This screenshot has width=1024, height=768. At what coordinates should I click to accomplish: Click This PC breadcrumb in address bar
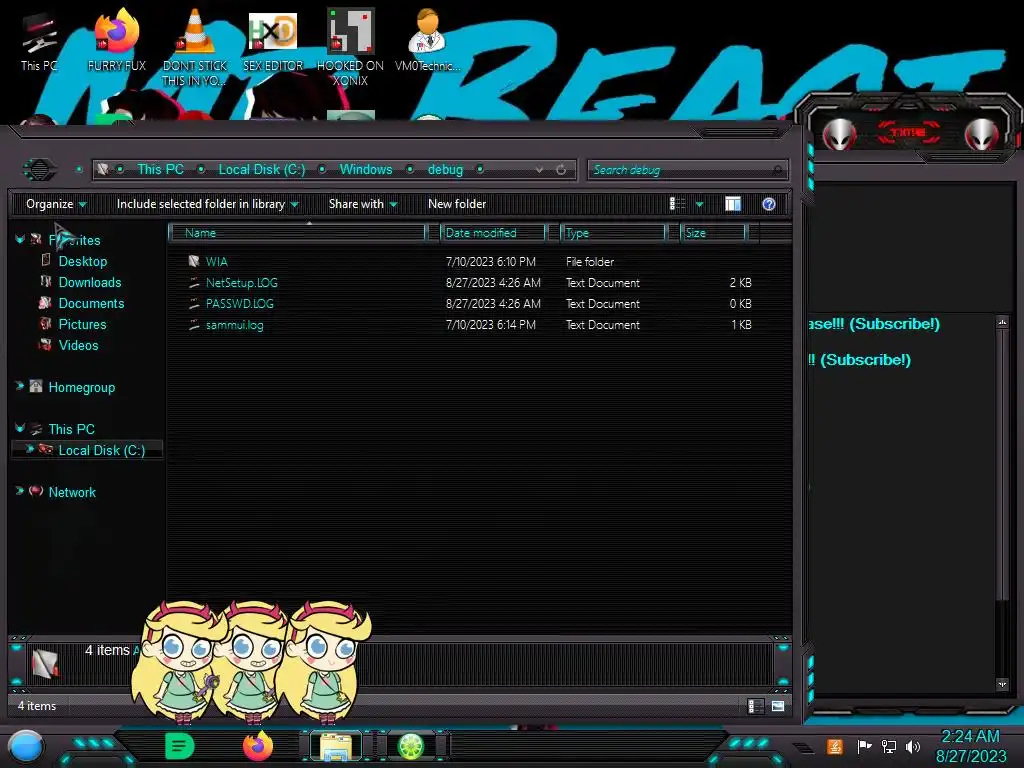(x=160, y=170)
